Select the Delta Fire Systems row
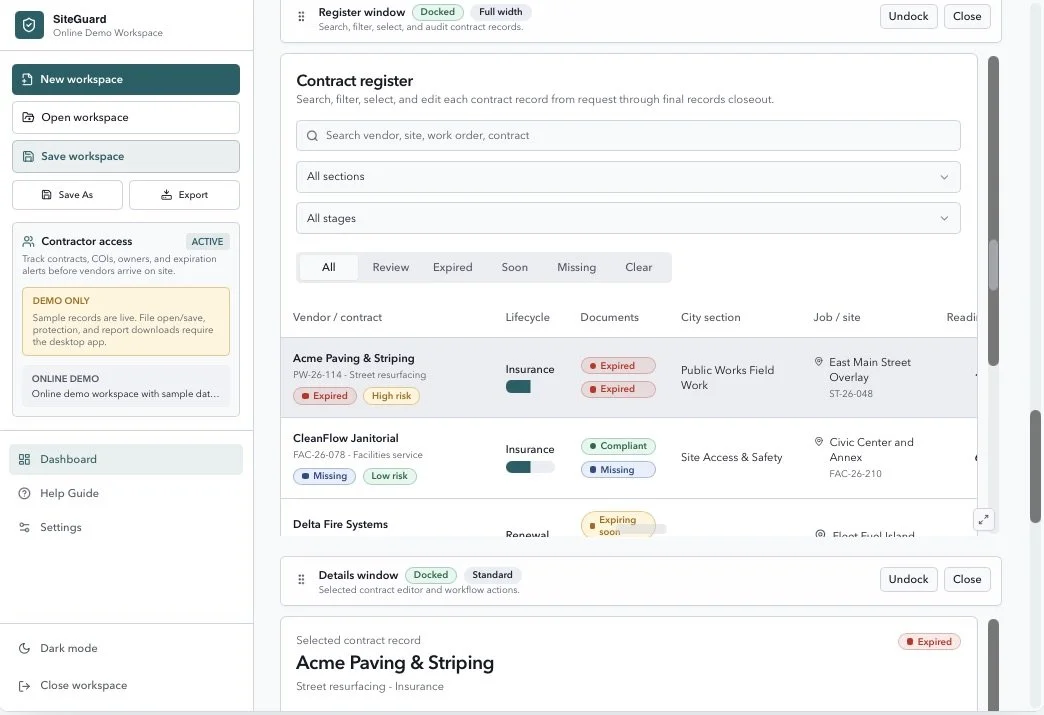The width and height of the screenshot is (1044, 715). 629,518
